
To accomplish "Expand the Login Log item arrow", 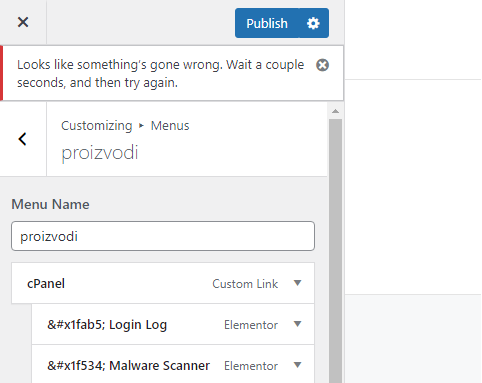I will [x=298, y=324].
